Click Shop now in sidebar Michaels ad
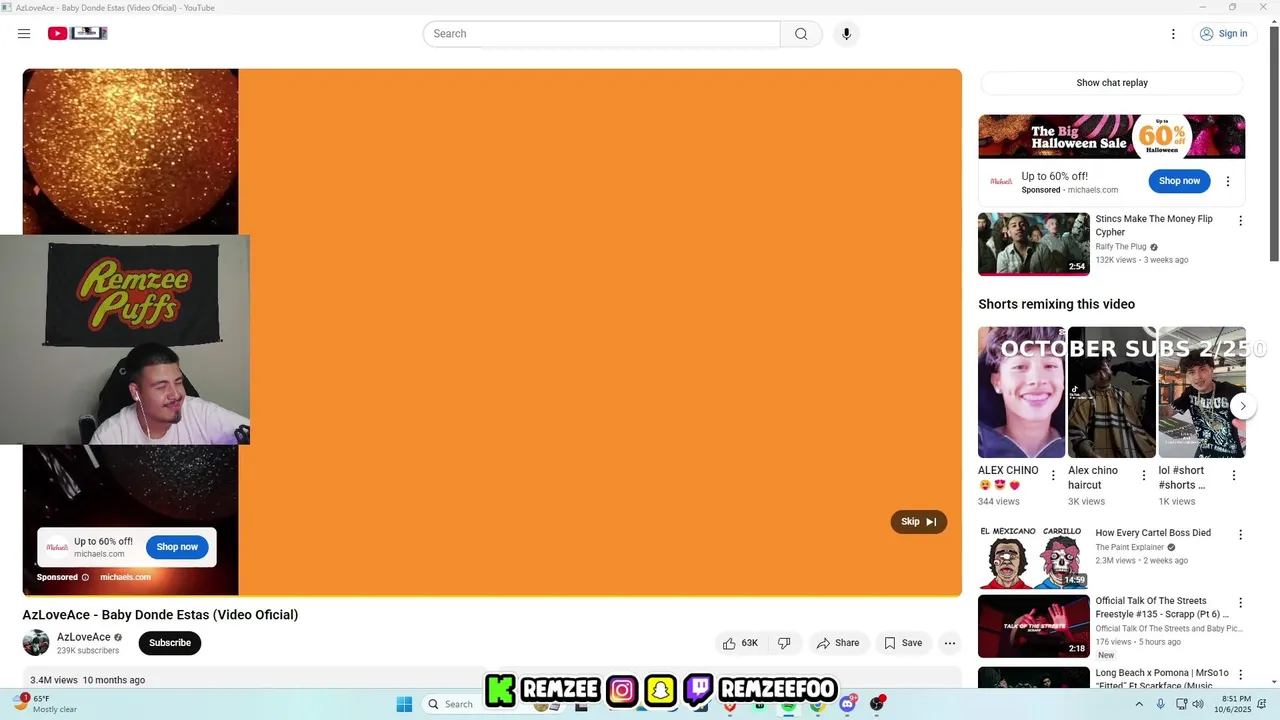1280x720 pixels. (1179, 181)
